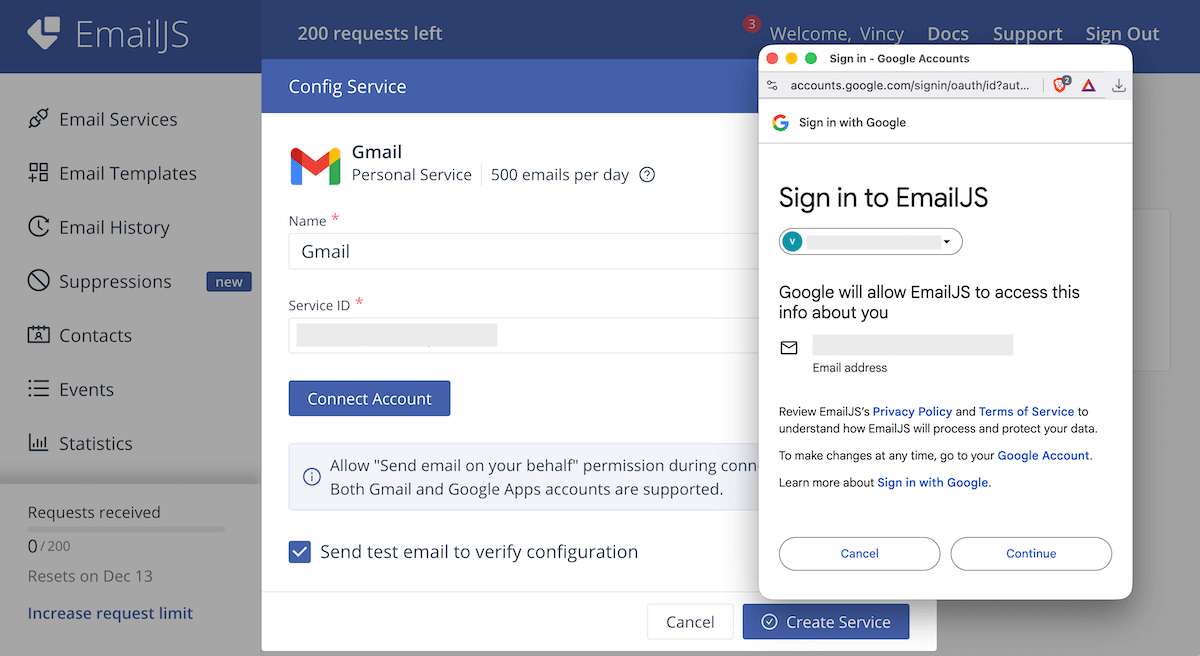Click the Create Service button
Viewport: 1200px width, 656px height.
[825, 622]
